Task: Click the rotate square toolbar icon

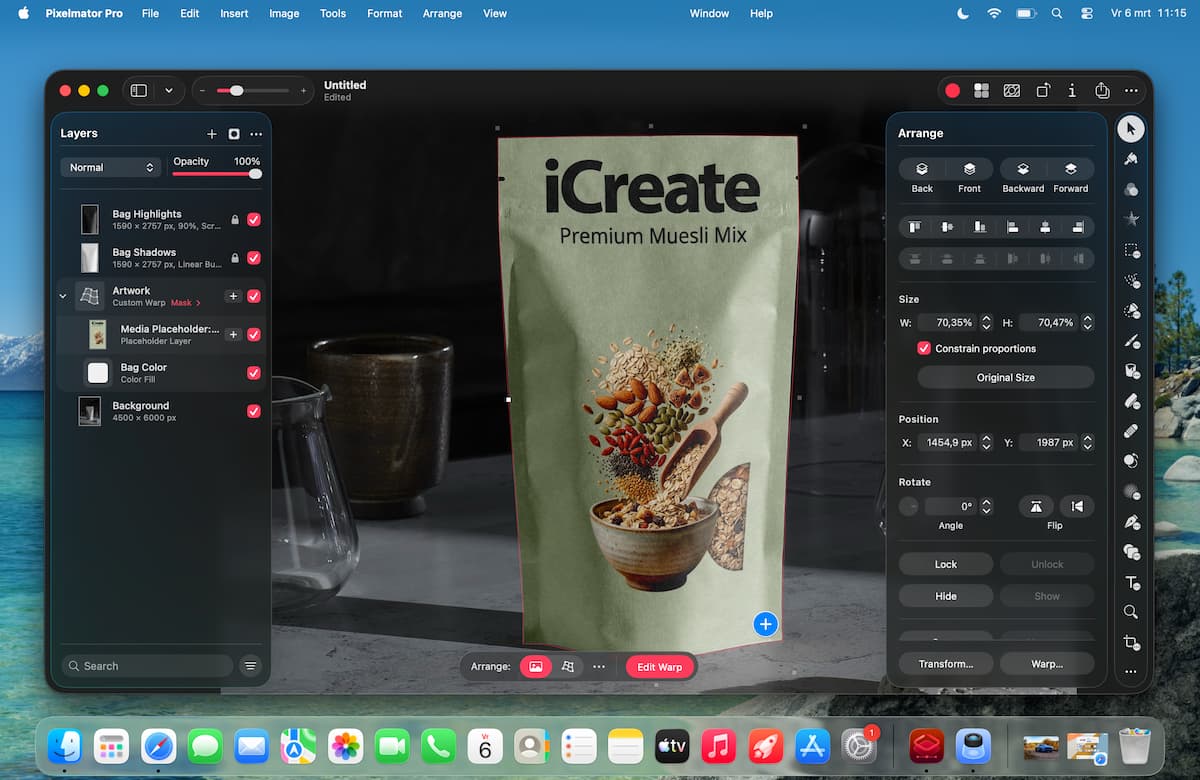Action: coord(1042,90)
